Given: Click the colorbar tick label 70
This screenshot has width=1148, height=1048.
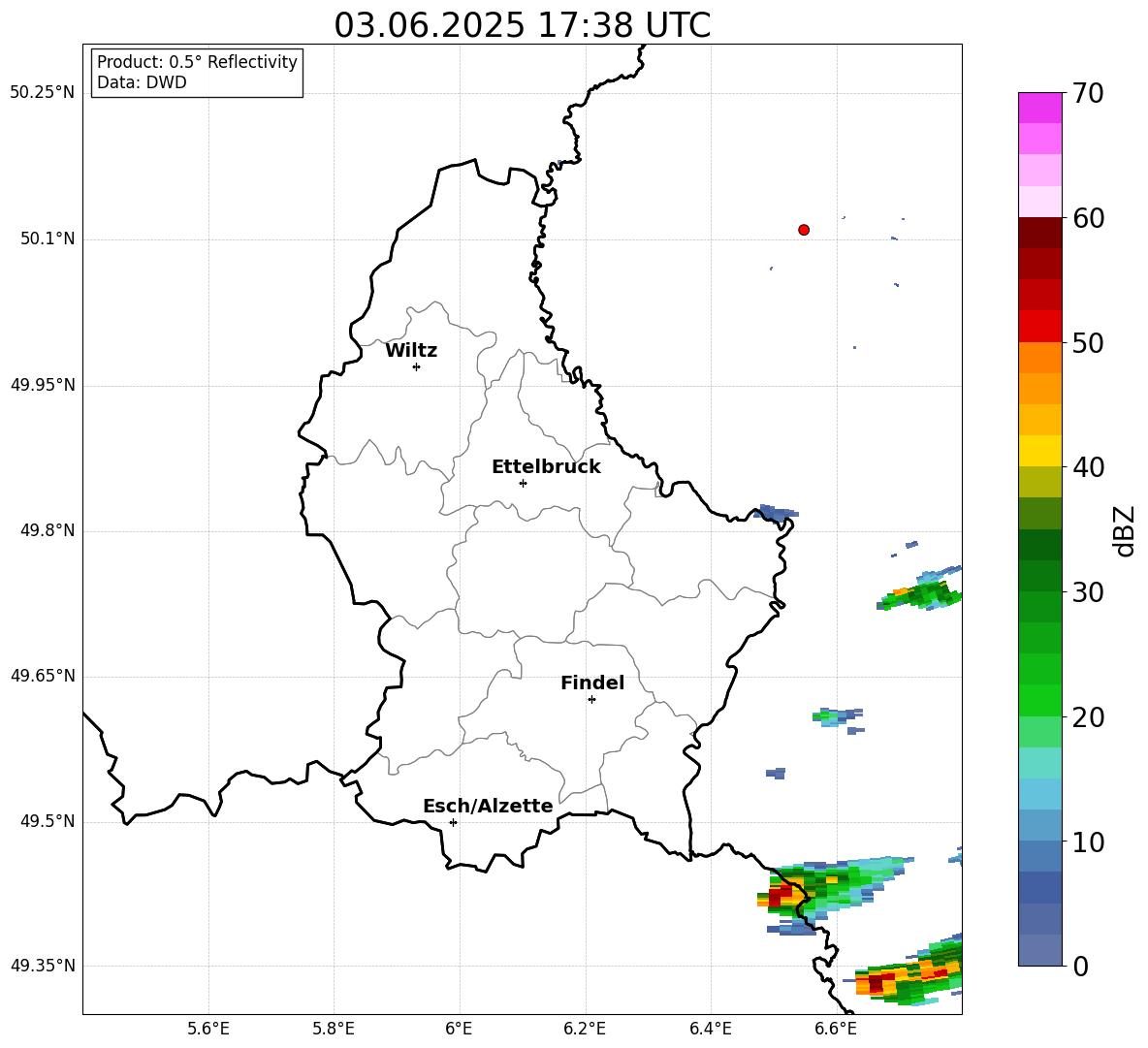Looking at the screenshot, I should point(1088,93).
